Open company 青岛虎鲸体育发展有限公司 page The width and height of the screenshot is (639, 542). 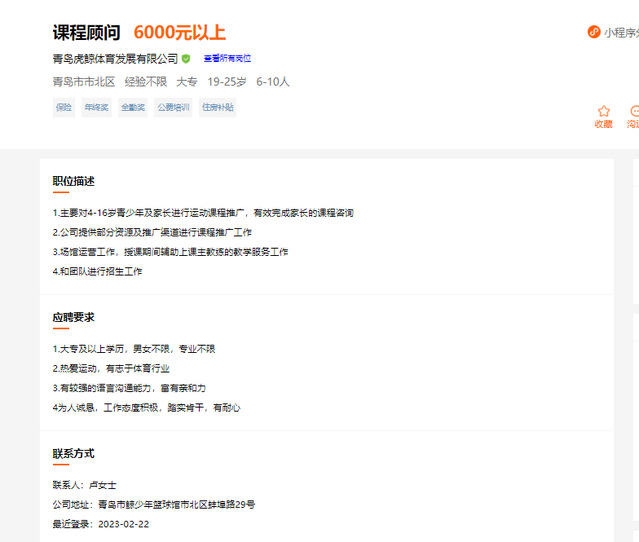pos(115,59)
